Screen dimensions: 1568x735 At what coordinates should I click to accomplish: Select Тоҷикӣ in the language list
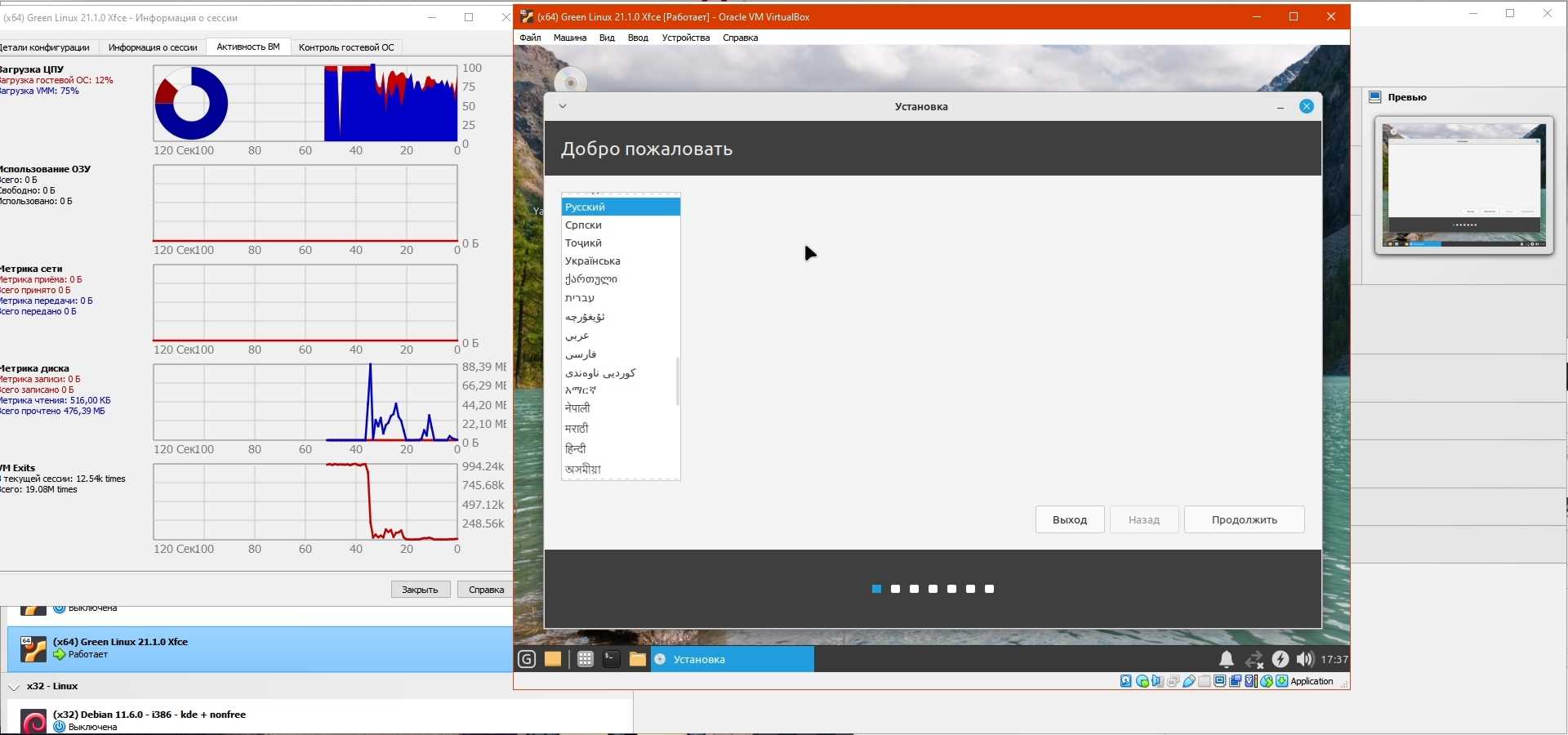click(621, 243)
